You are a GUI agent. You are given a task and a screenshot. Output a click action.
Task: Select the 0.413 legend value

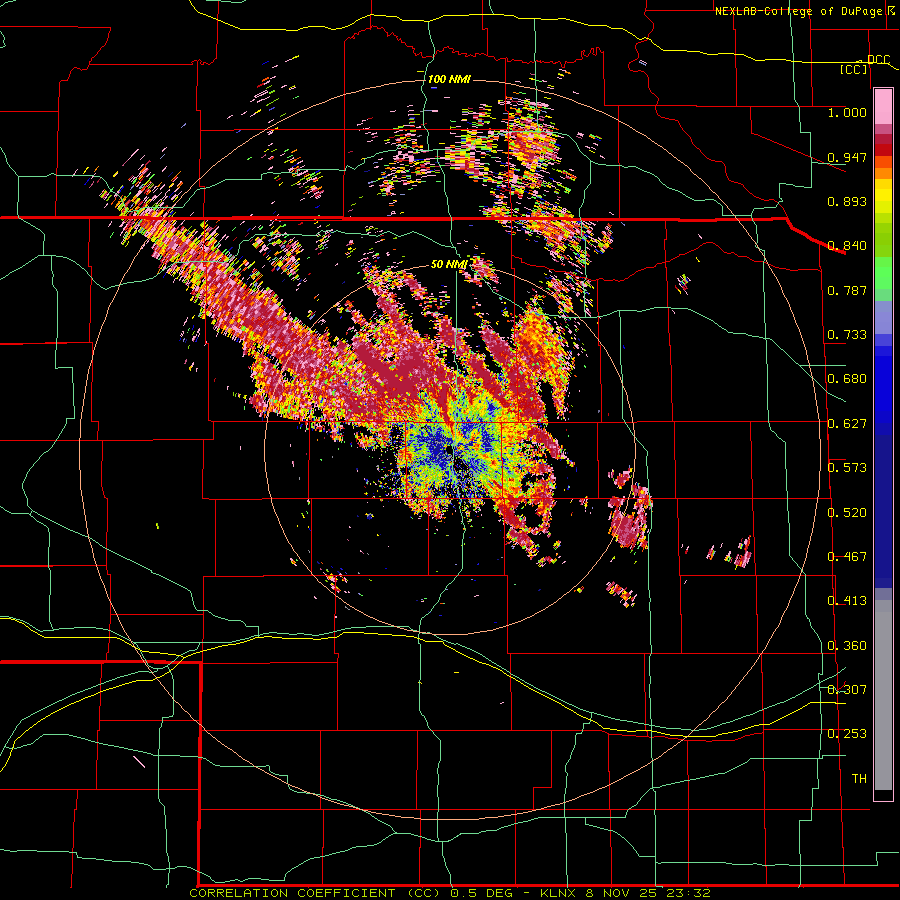click(x=847, y=601)
